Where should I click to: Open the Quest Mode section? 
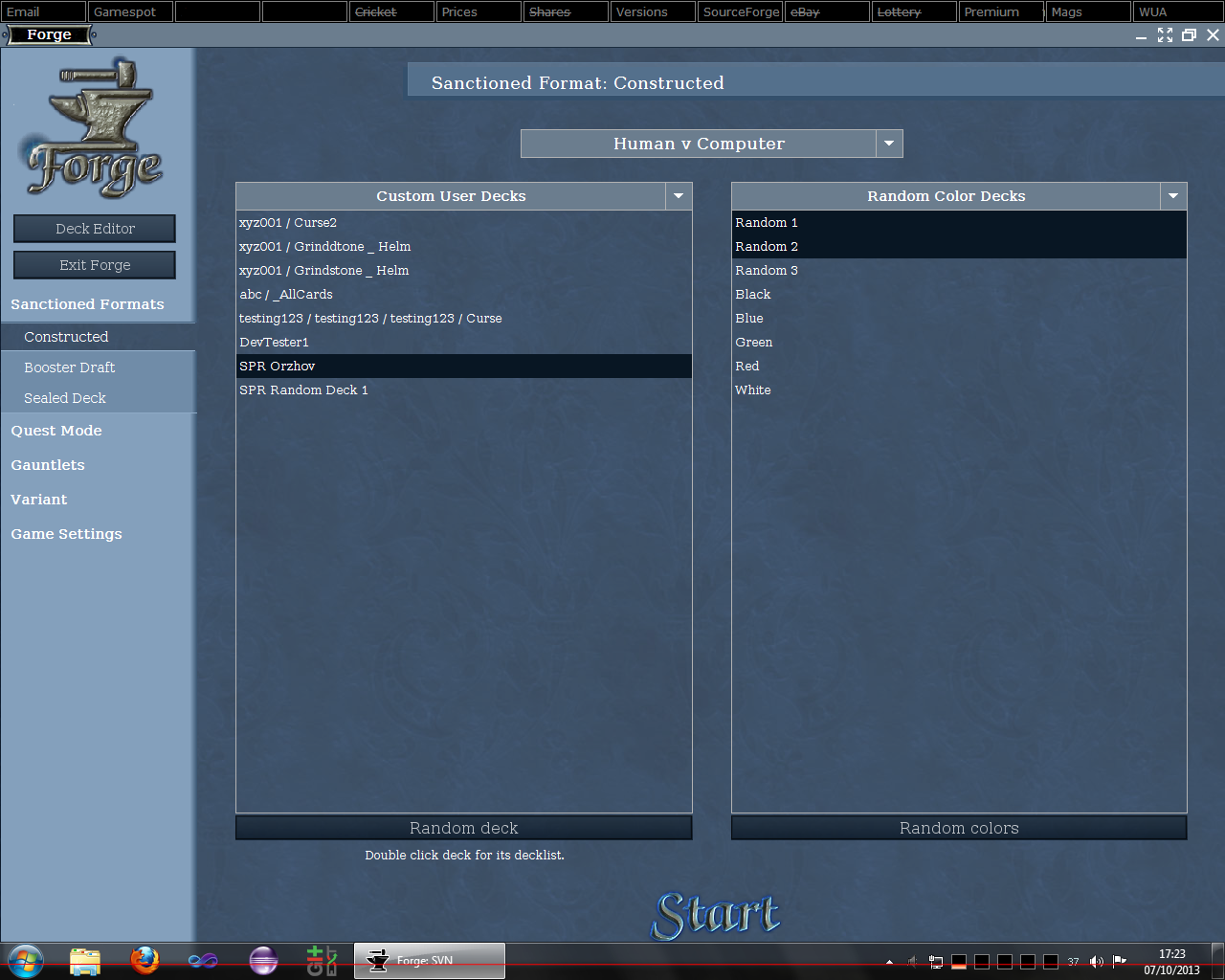[x=56, y=431]
